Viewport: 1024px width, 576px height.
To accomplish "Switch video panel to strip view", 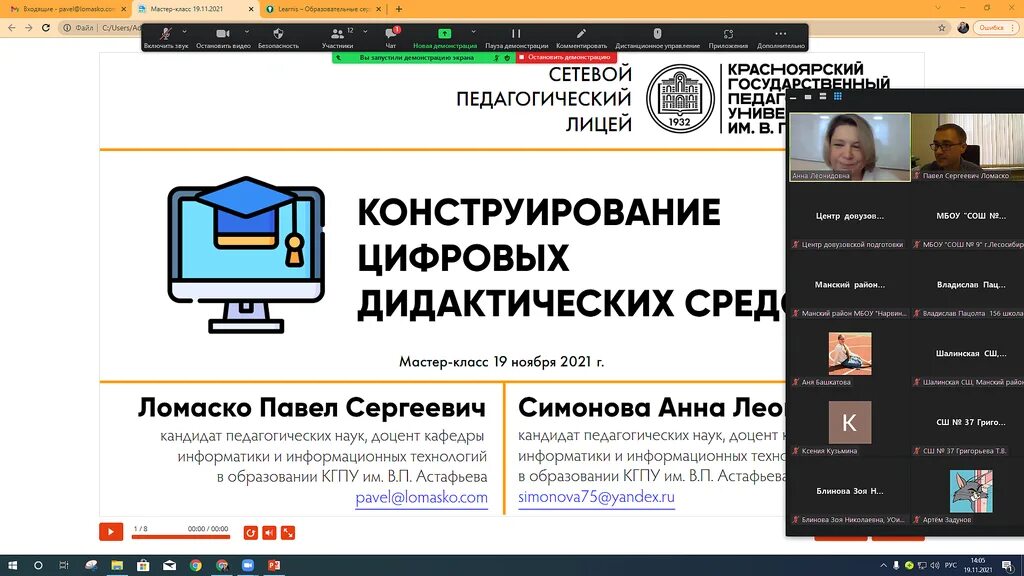I will pos(823,97).
